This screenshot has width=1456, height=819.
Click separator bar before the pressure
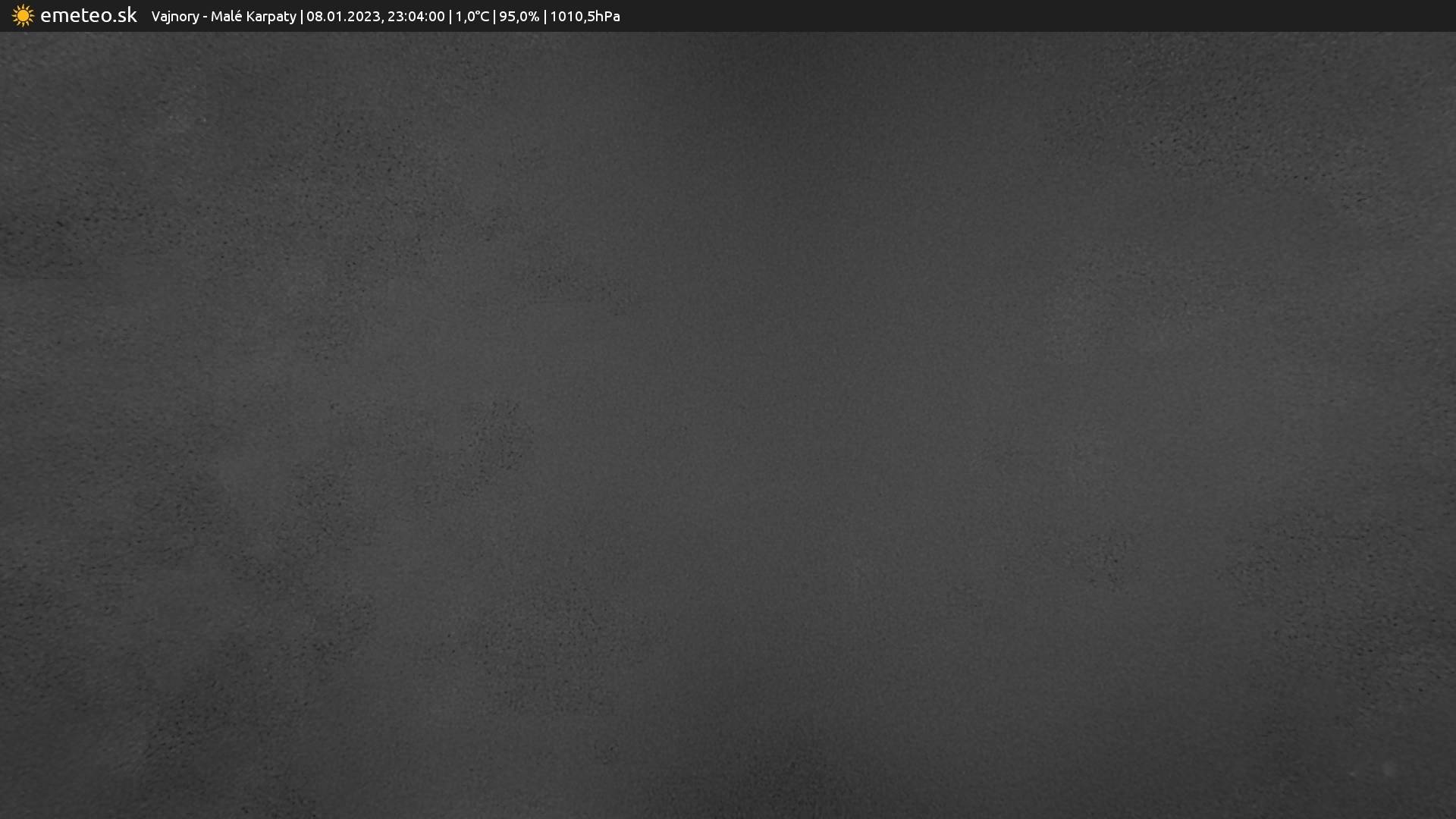(x=544, y=17)
